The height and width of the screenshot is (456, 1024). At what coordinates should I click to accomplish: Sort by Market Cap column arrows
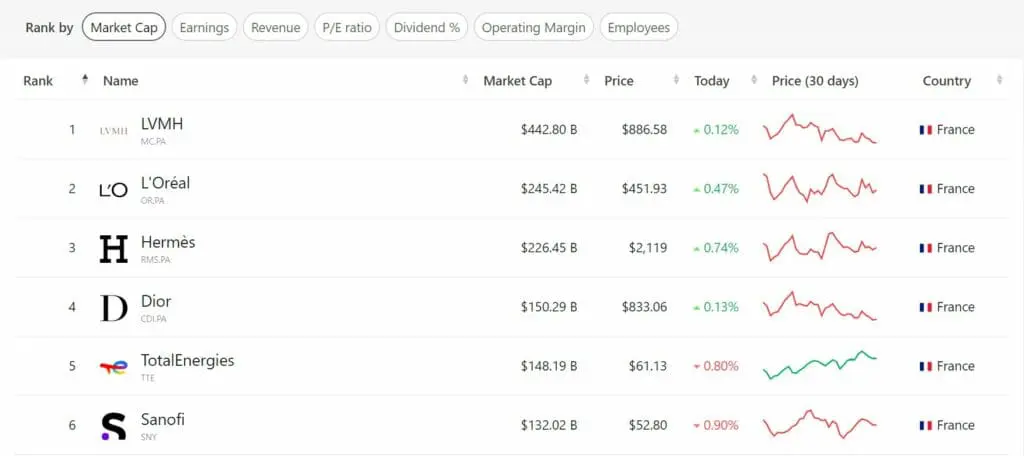586,80
